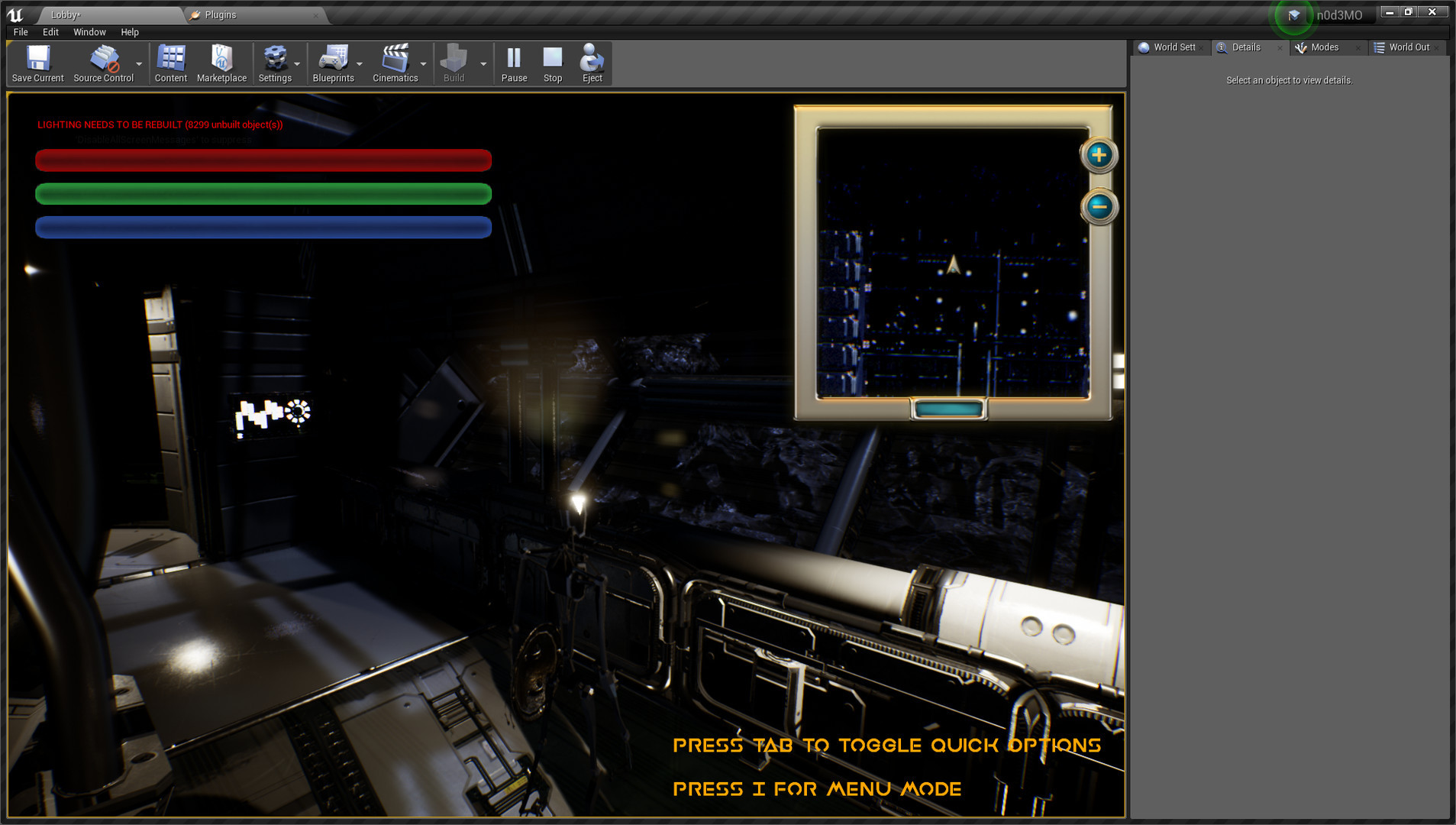The height and width of the screenshot is (825, 1456).
Task: Click the minimap display area
Action: pos(953,263)
